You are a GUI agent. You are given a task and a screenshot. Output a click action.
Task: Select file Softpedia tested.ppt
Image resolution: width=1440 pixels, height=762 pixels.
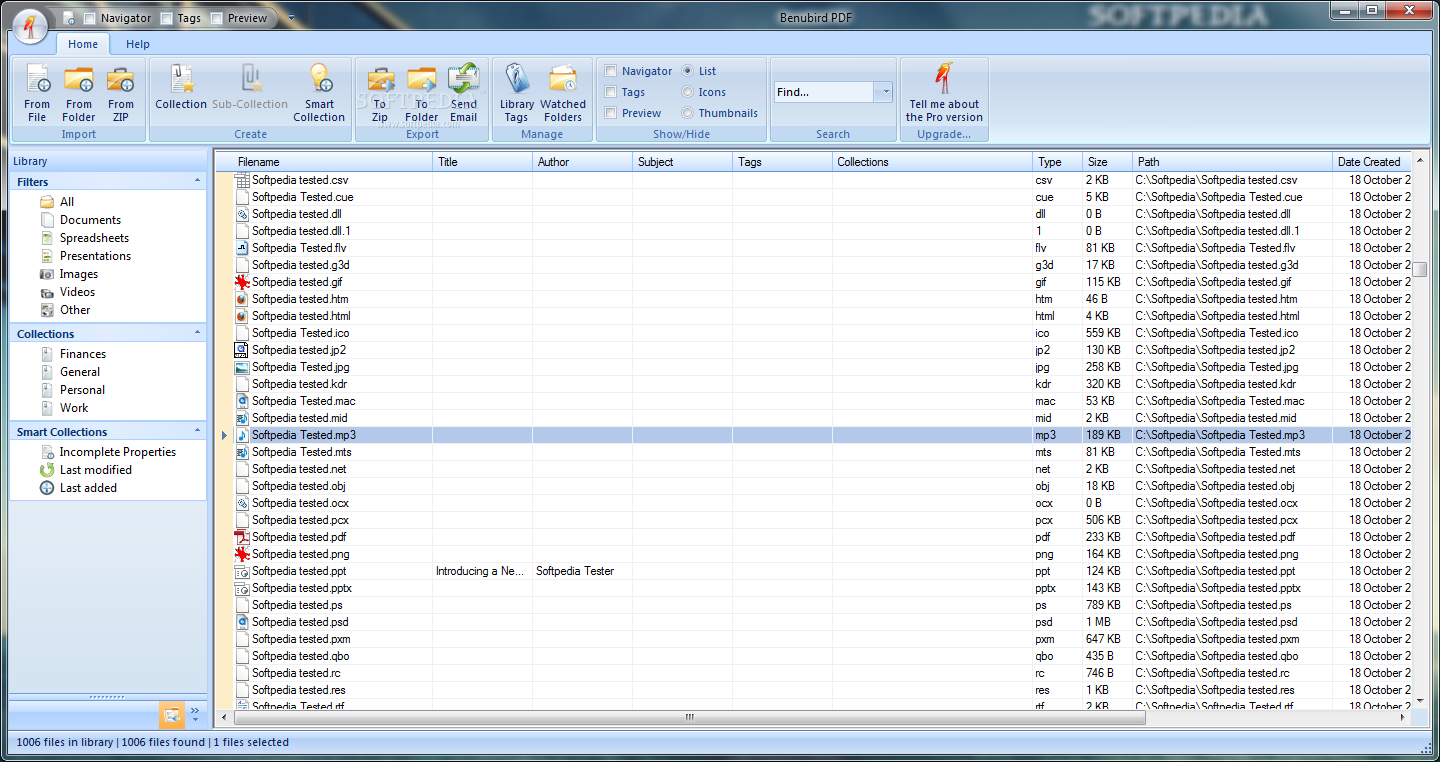pyautogui.click(x=299, y=571)
